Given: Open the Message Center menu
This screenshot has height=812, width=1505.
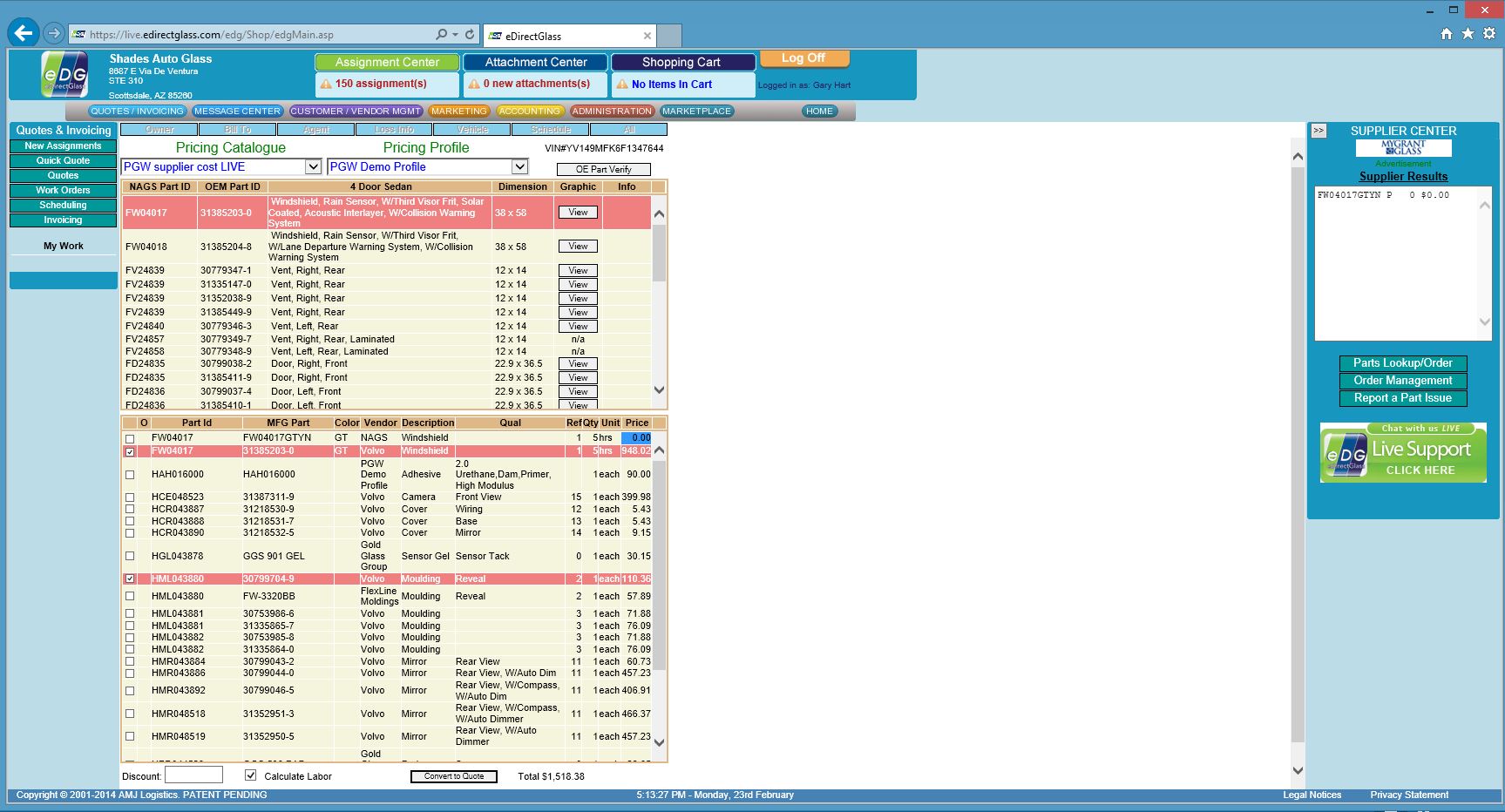Looking at the screenshot, I should [237, 112].
